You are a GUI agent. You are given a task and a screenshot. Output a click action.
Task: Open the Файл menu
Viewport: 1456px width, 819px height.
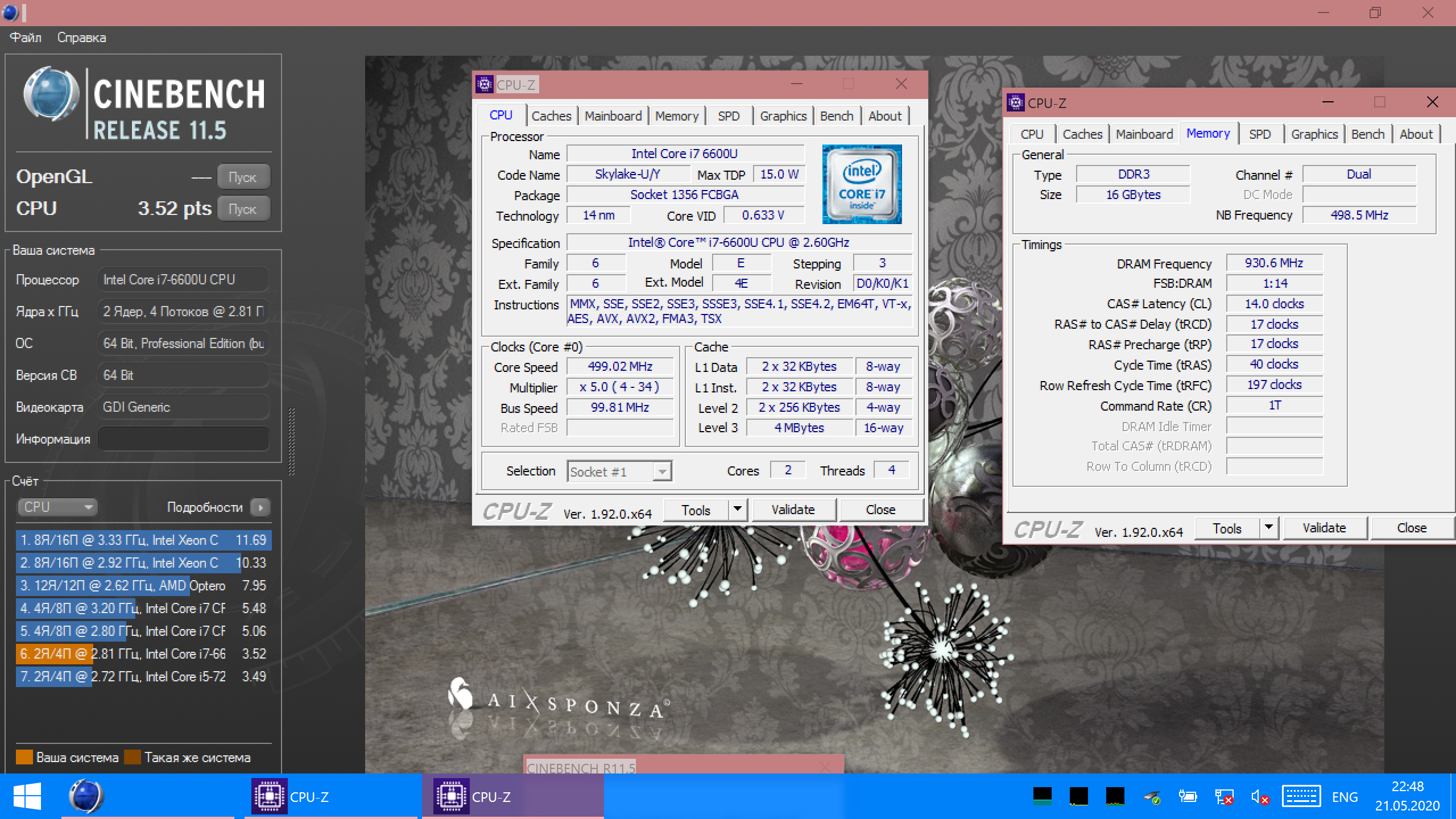[26, 38]
